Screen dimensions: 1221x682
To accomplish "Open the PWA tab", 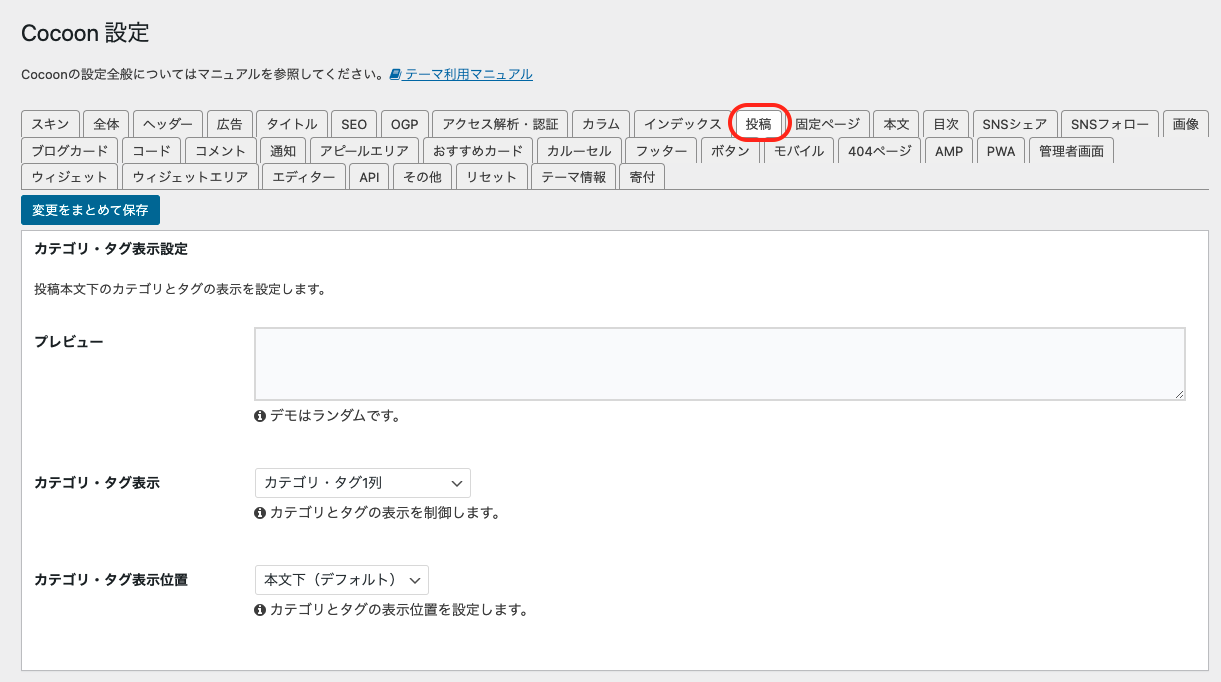I will (x=1001, y=151).
